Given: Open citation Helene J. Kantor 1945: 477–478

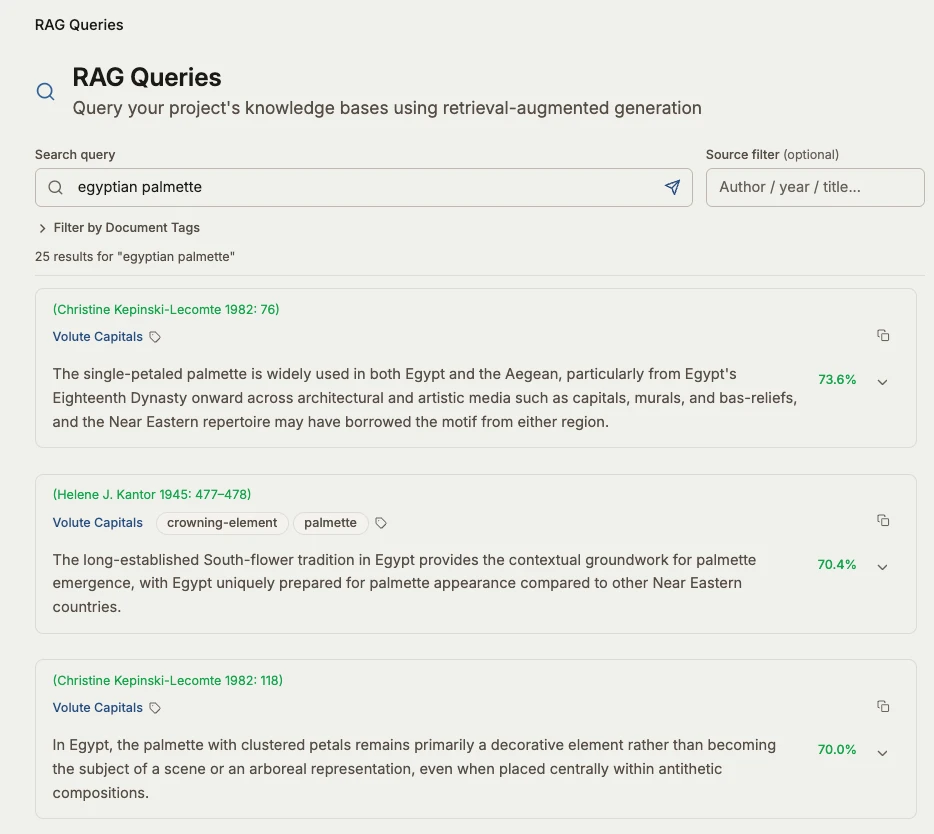Looking at the screenshot, I should tap(152, 494).
